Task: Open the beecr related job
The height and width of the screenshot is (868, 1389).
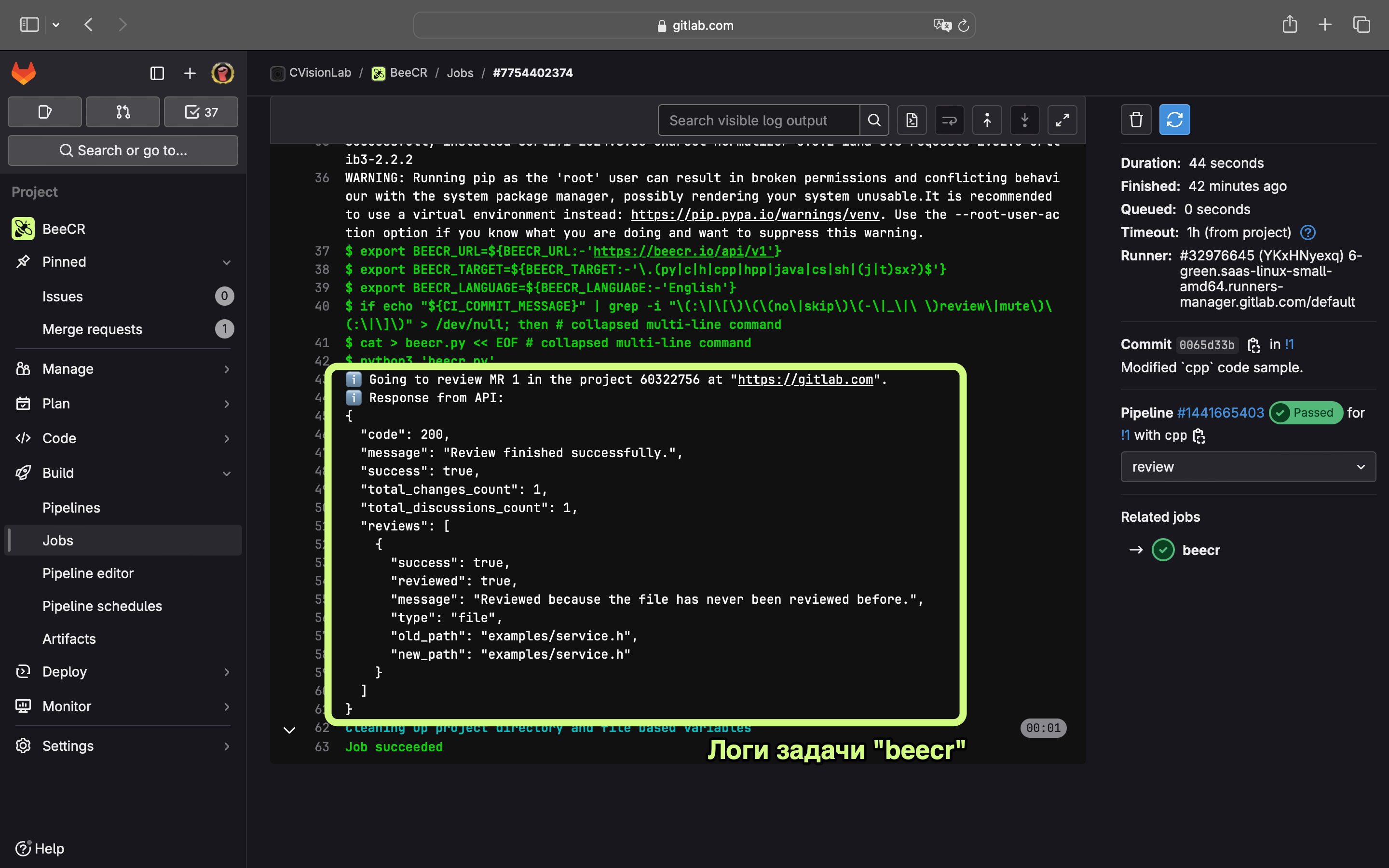Action: click(x=1201, y=550)
